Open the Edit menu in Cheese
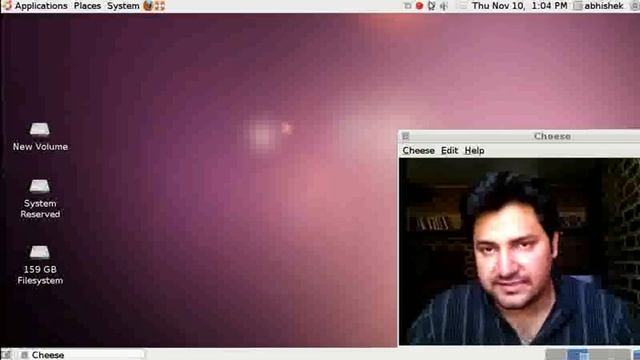 [449, 151]
